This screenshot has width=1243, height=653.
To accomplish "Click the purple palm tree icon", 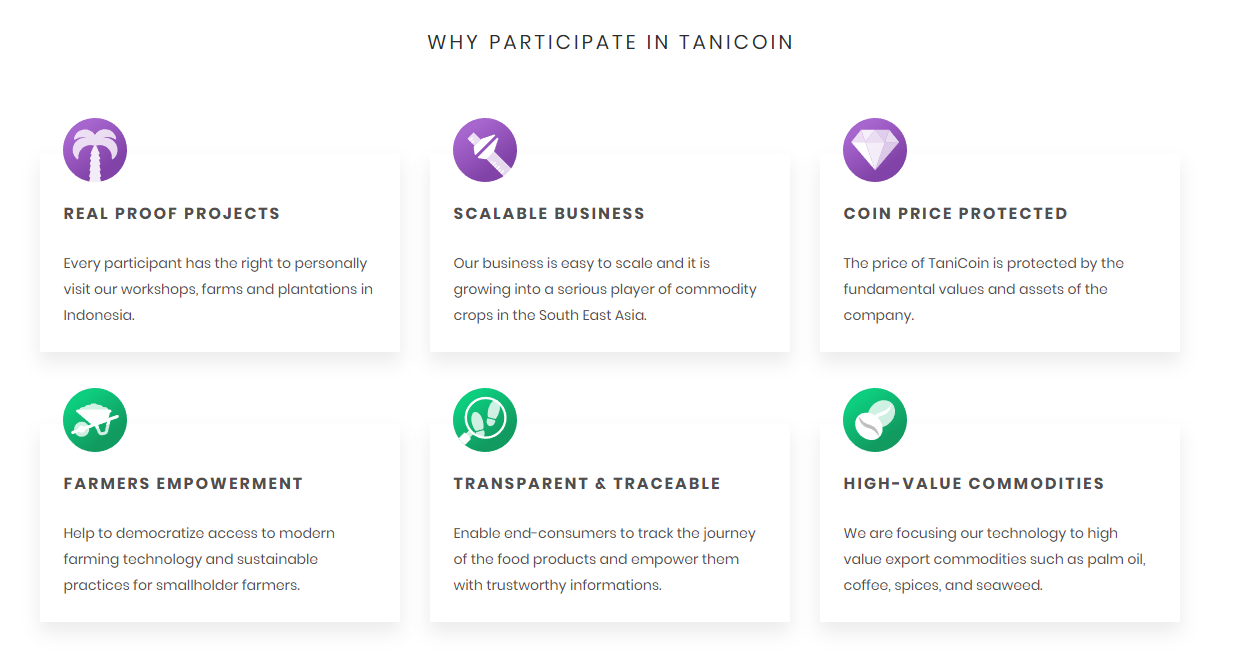I will click(x=95, y=150).
